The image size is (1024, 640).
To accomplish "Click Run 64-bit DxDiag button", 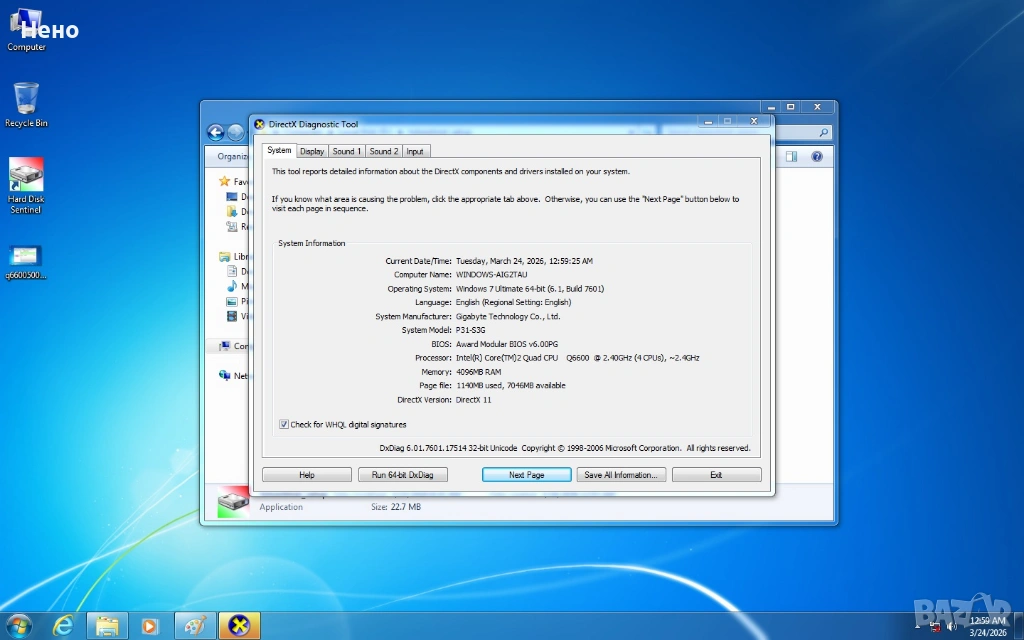I will click(x=402, y=475).
